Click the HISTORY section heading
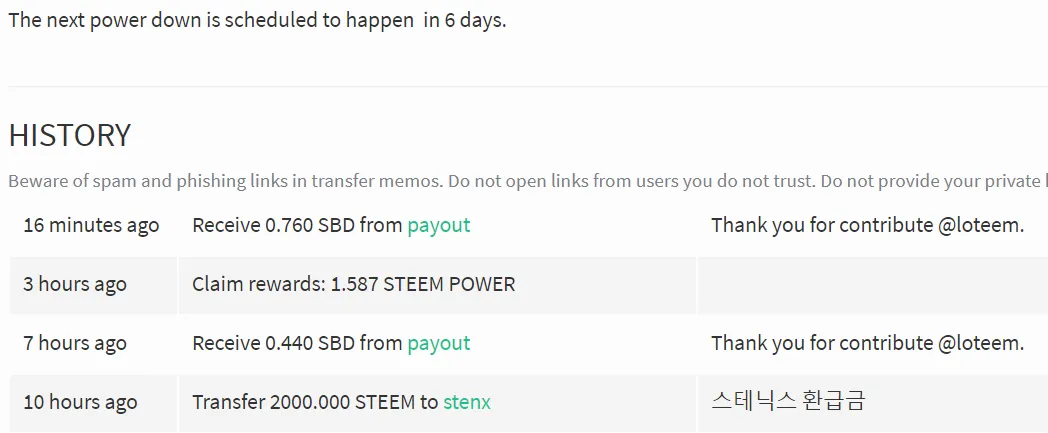This screenshot has height=433, width=1048. coord(70,135)
